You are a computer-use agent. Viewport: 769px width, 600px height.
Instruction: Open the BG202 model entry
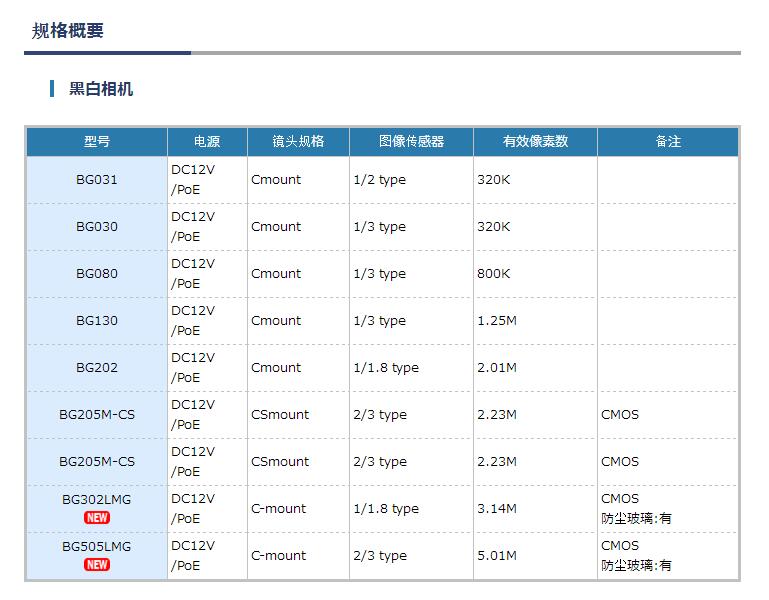(x=97, y=368)
